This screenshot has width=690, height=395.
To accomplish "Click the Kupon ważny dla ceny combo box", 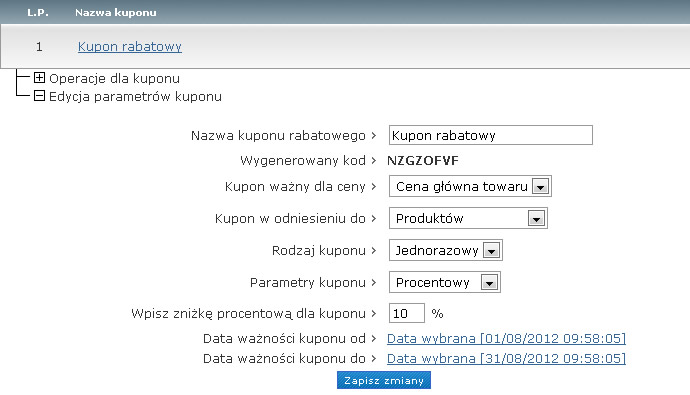I will point(470,187).
